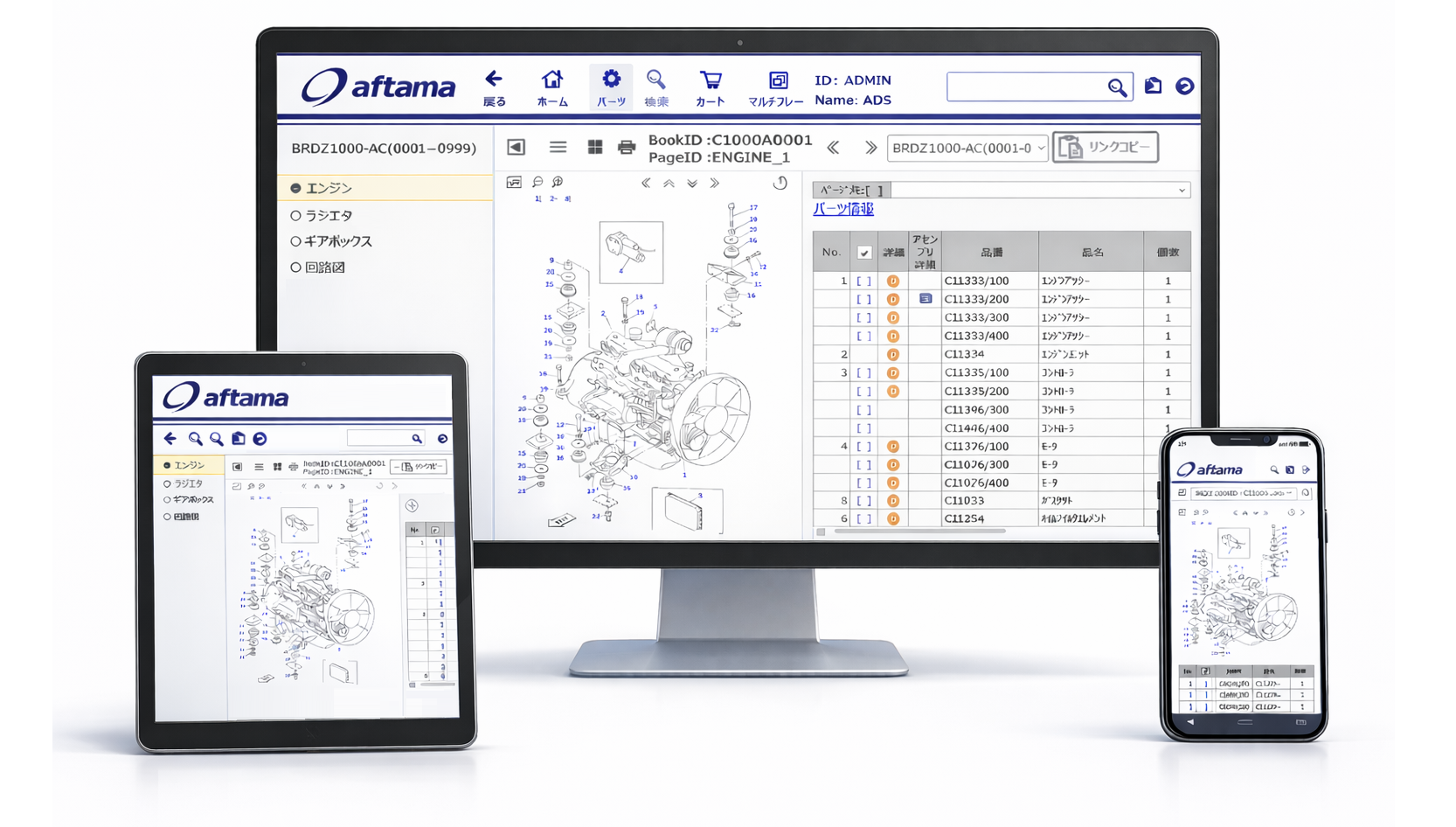Image resolution: width=1456 pixels, height=827 pixels.
Task: Switch to list view icon
Action: click(558, 148)
